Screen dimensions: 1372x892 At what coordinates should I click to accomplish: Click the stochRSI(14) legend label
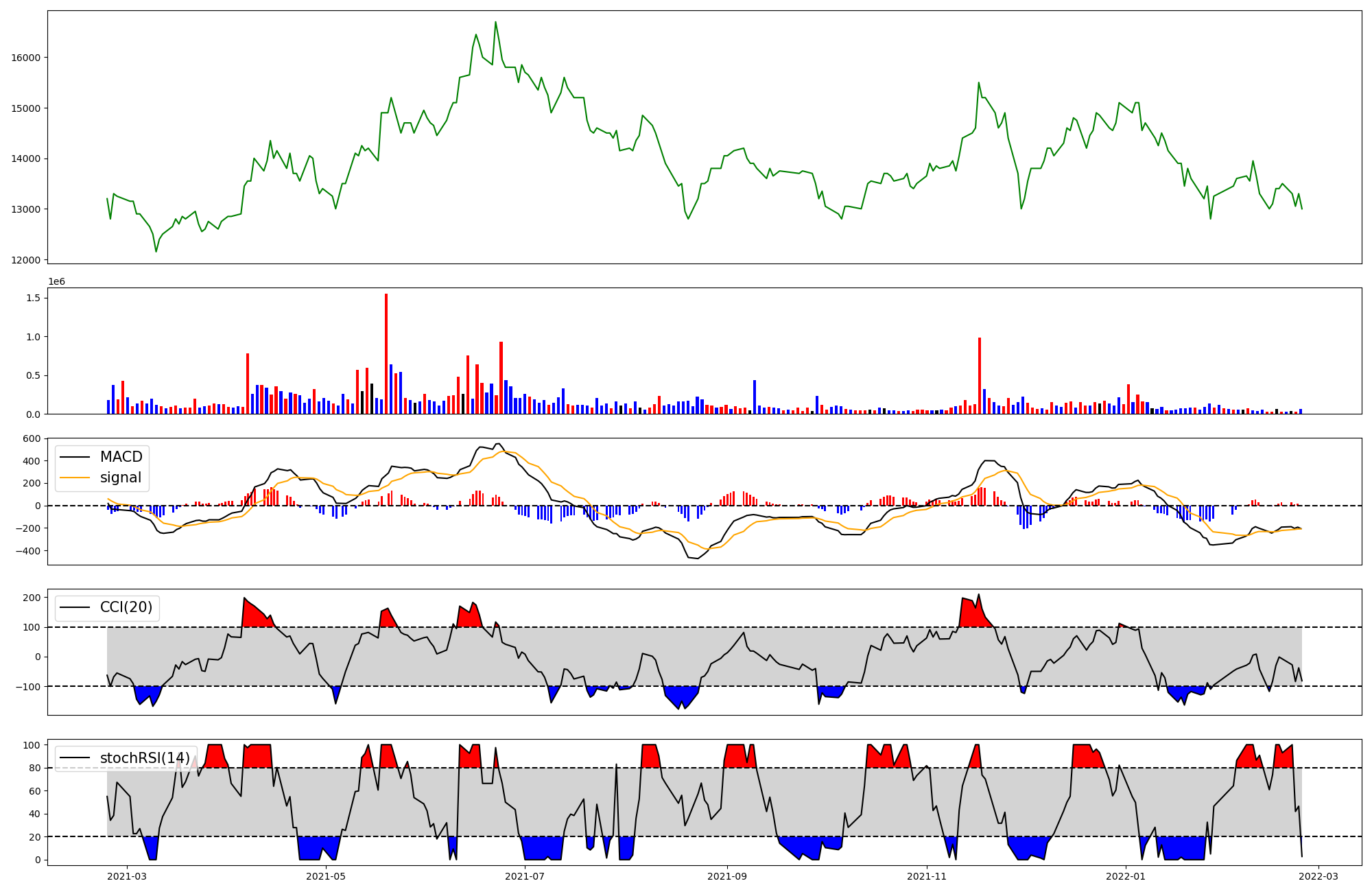point(145,758)
